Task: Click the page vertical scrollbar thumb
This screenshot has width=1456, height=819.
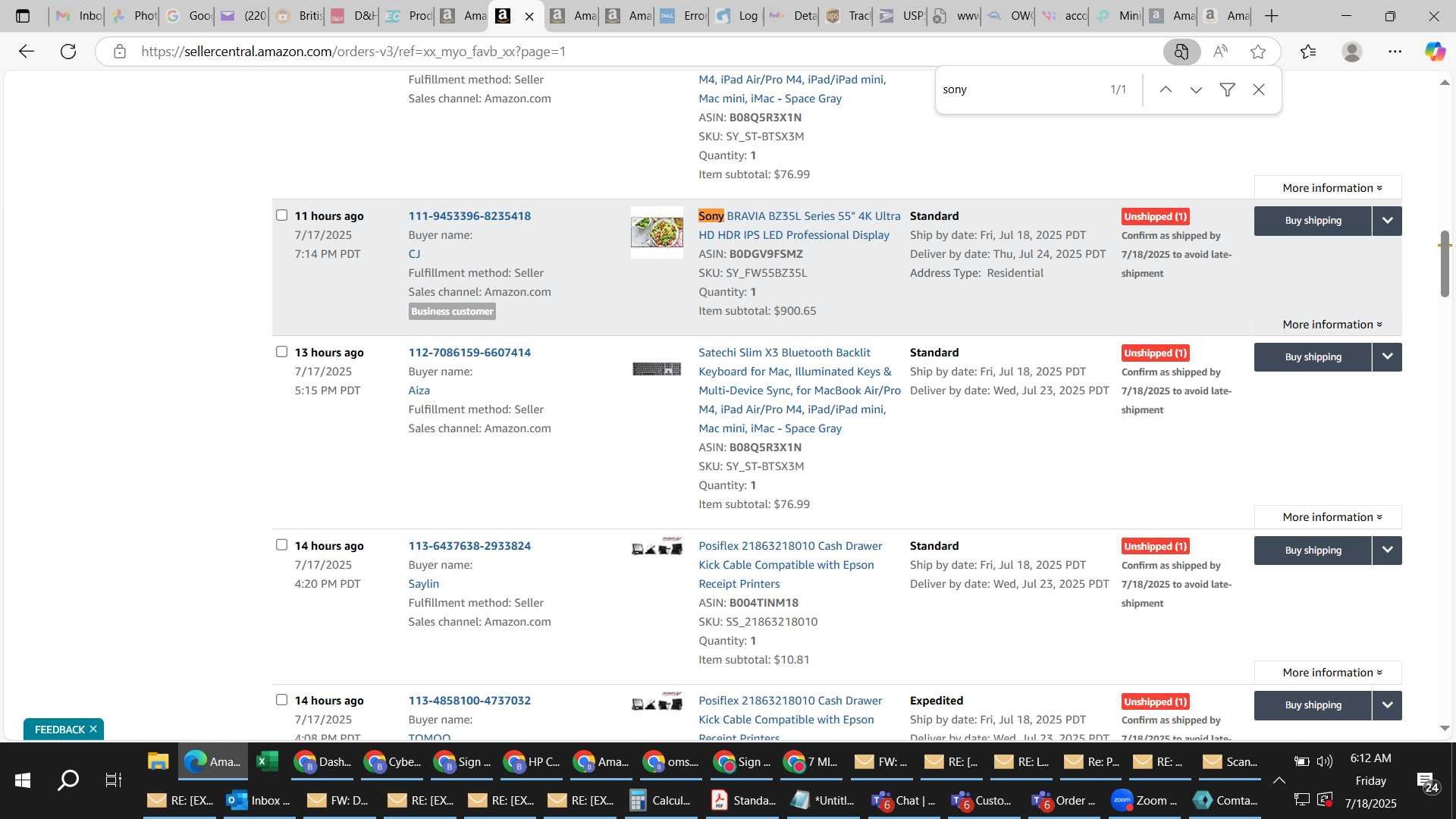Action: click(x=1445, y=263)
